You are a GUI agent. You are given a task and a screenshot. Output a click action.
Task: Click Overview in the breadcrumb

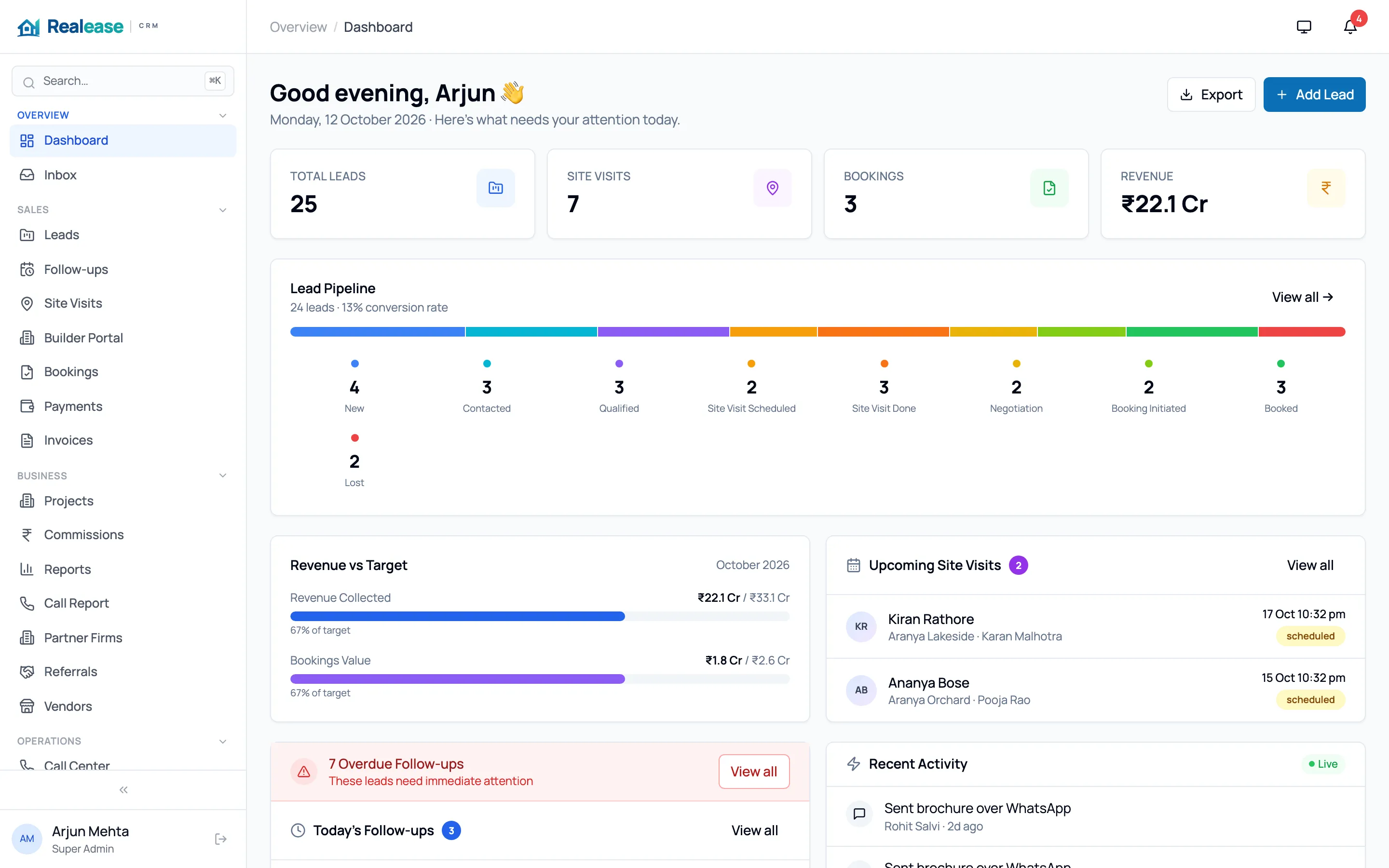click(x=298, y=27)
